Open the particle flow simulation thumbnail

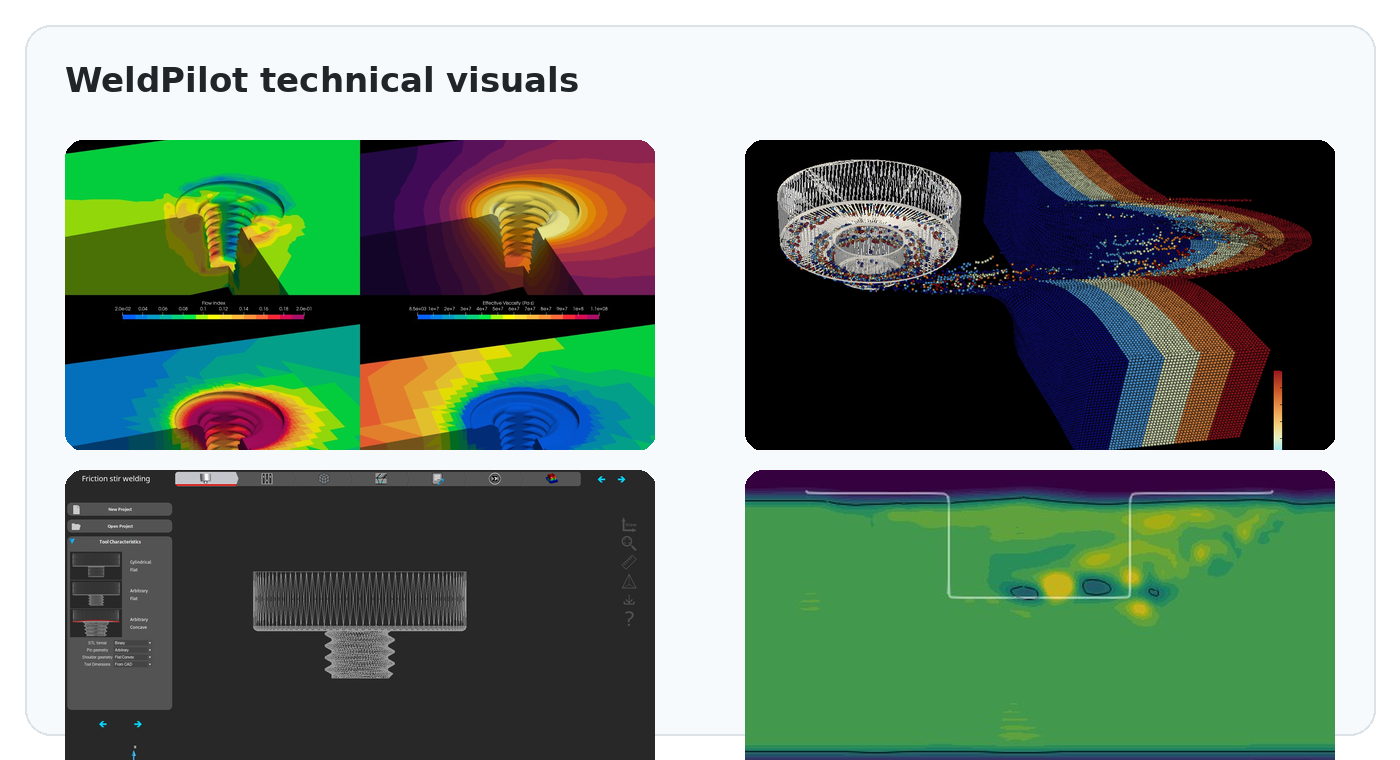pos(1040,295)
